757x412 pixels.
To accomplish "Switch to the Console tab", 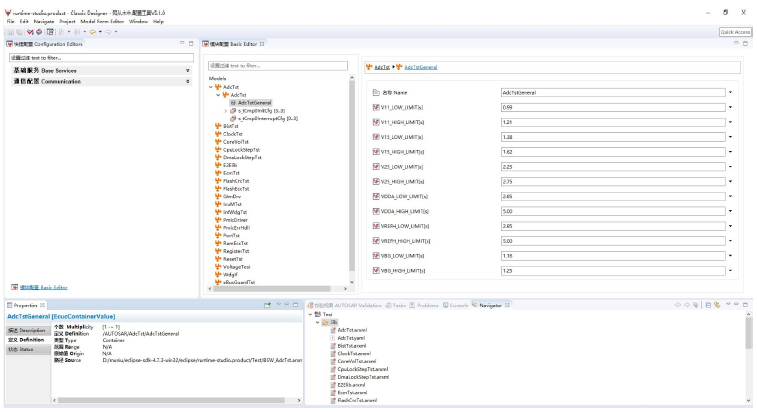I will tap(455, 305).
